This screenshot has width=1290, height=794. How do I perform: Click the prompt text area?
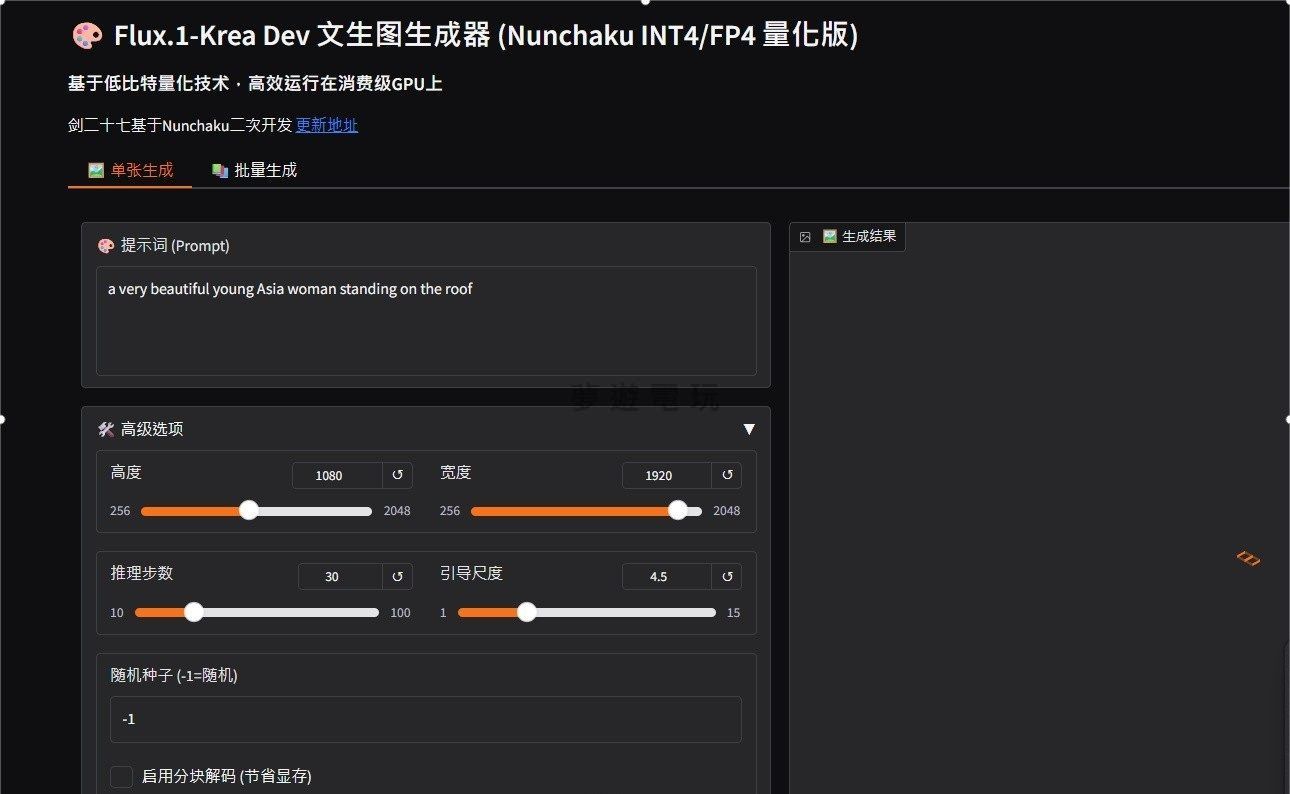point(426,320)
